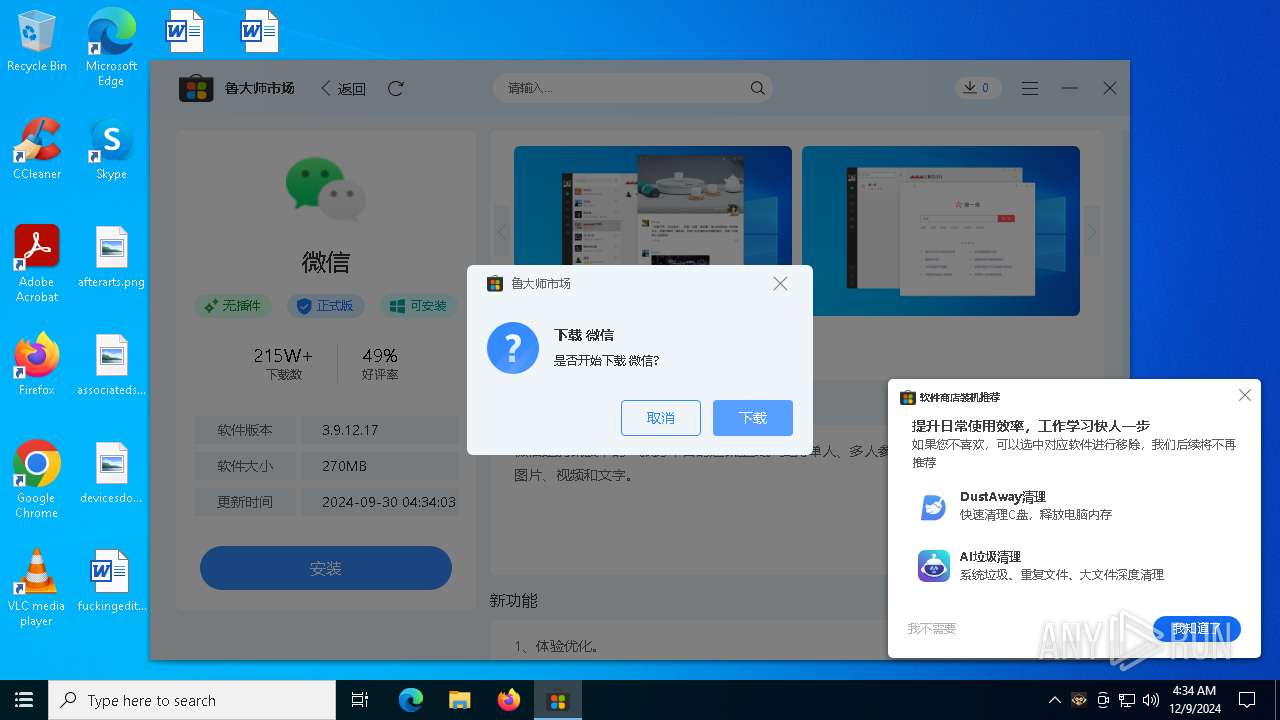Open Skype desktop shortcut
This screenshot has width=1280, height=720.
(111, 149)
